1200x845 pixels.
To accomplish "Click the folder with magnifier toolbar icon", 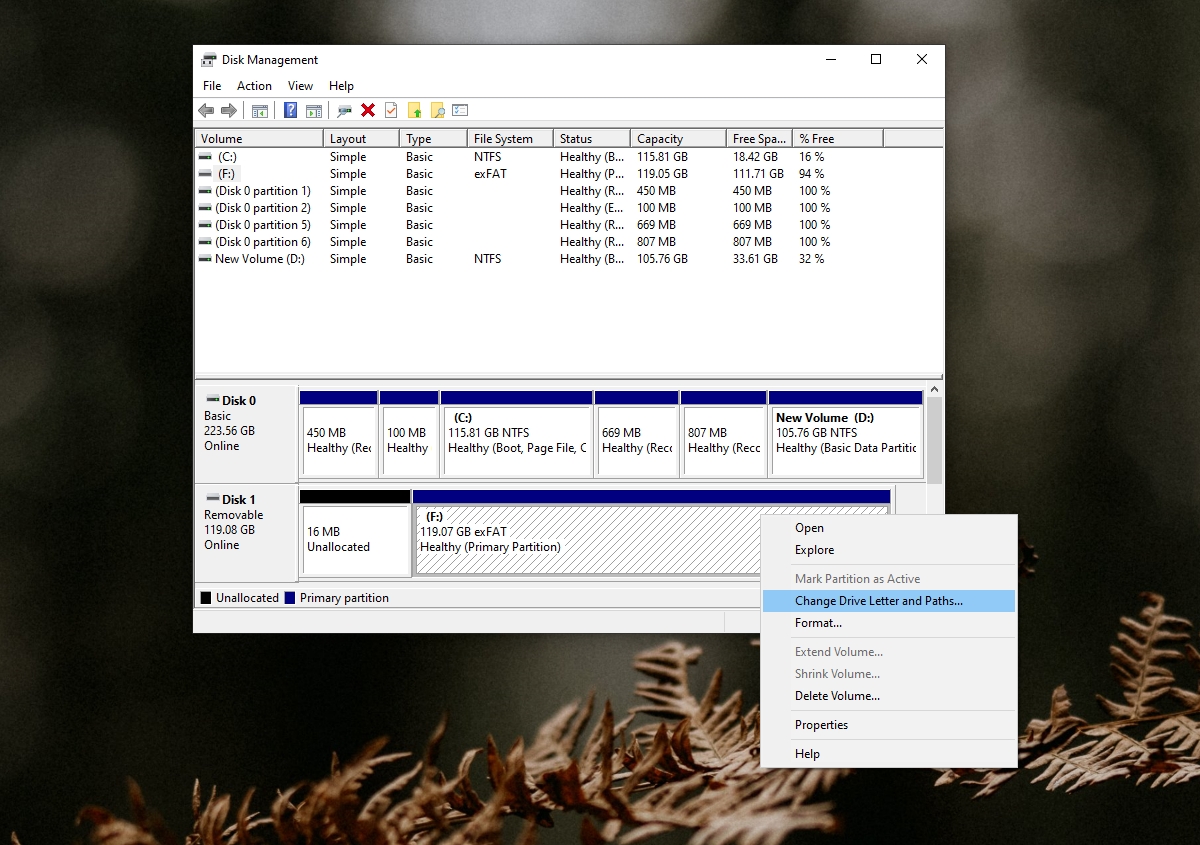I will pos(438,110).
